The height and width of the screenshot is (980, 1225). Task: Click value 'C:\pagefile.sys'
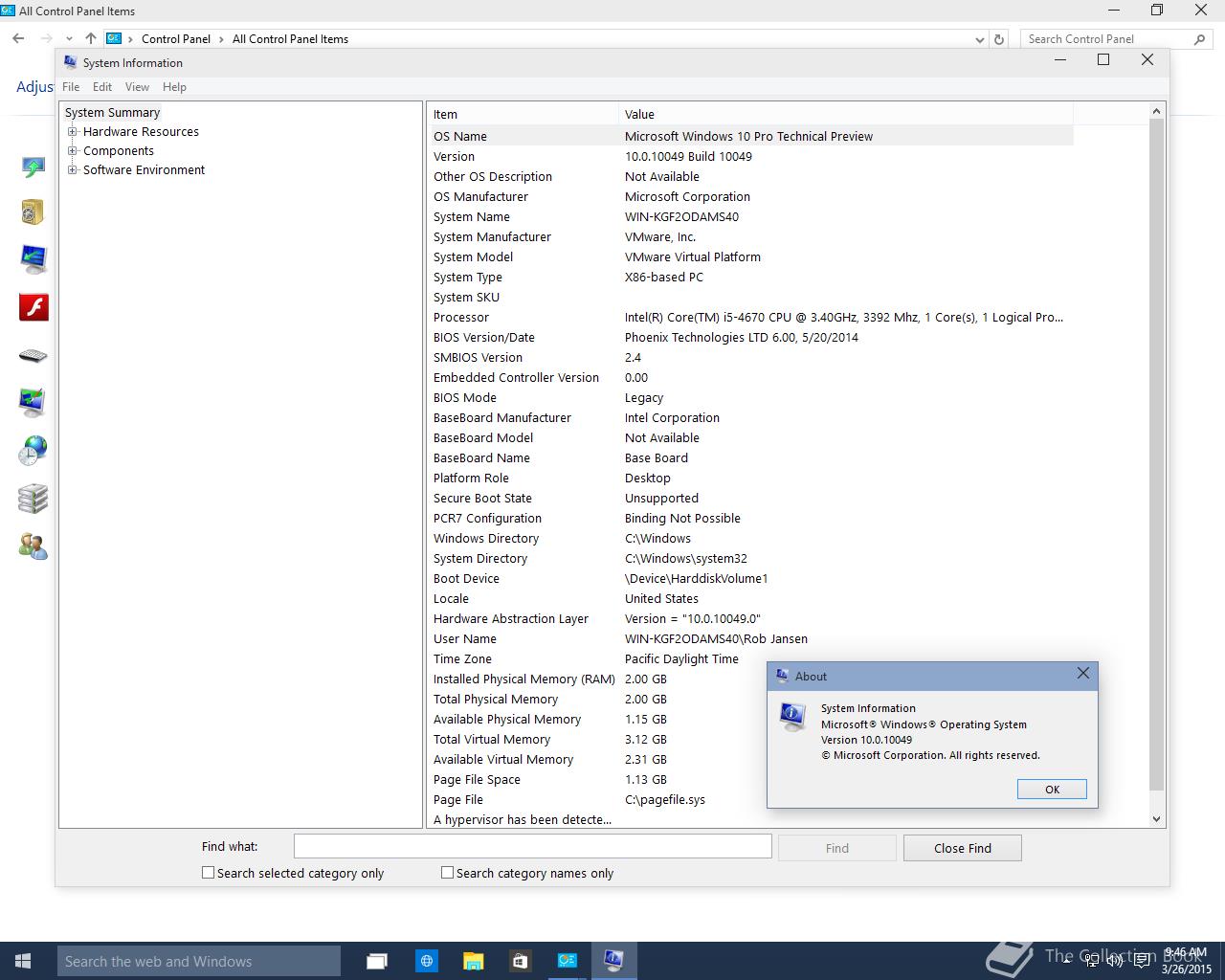pyautogui.click(x=665, y=800)
